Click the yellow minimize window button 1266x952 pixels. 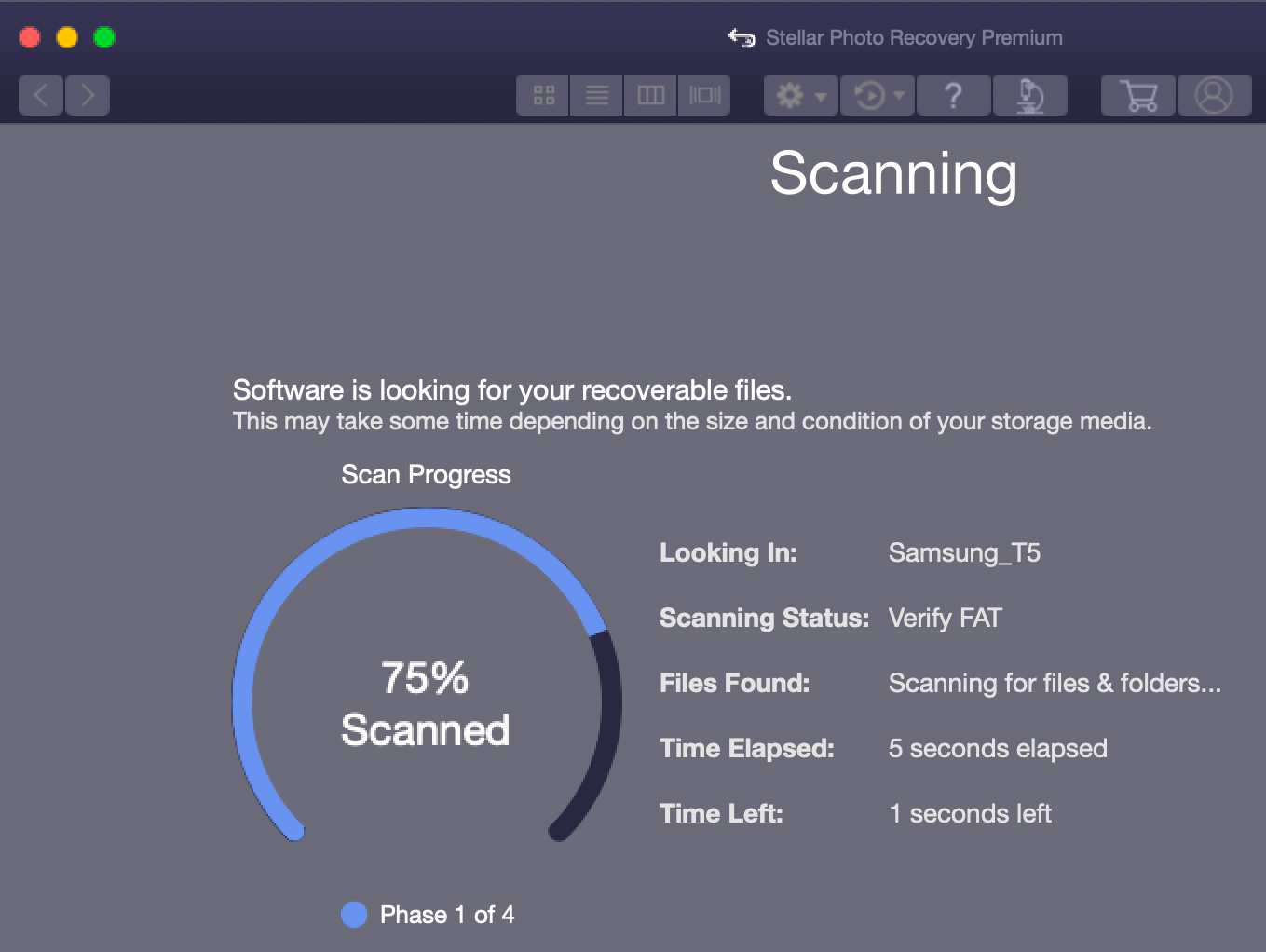pos(67,37)
